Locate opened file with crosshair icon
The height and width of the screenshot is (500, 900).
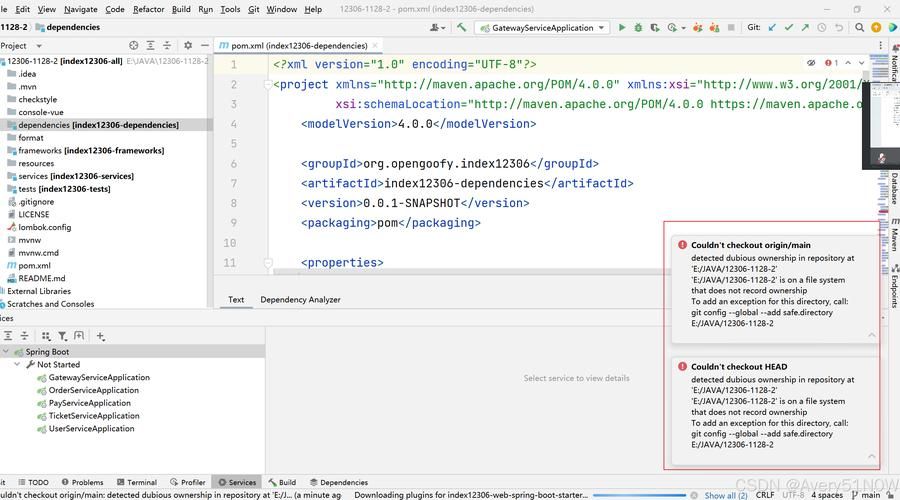(134, 45)
